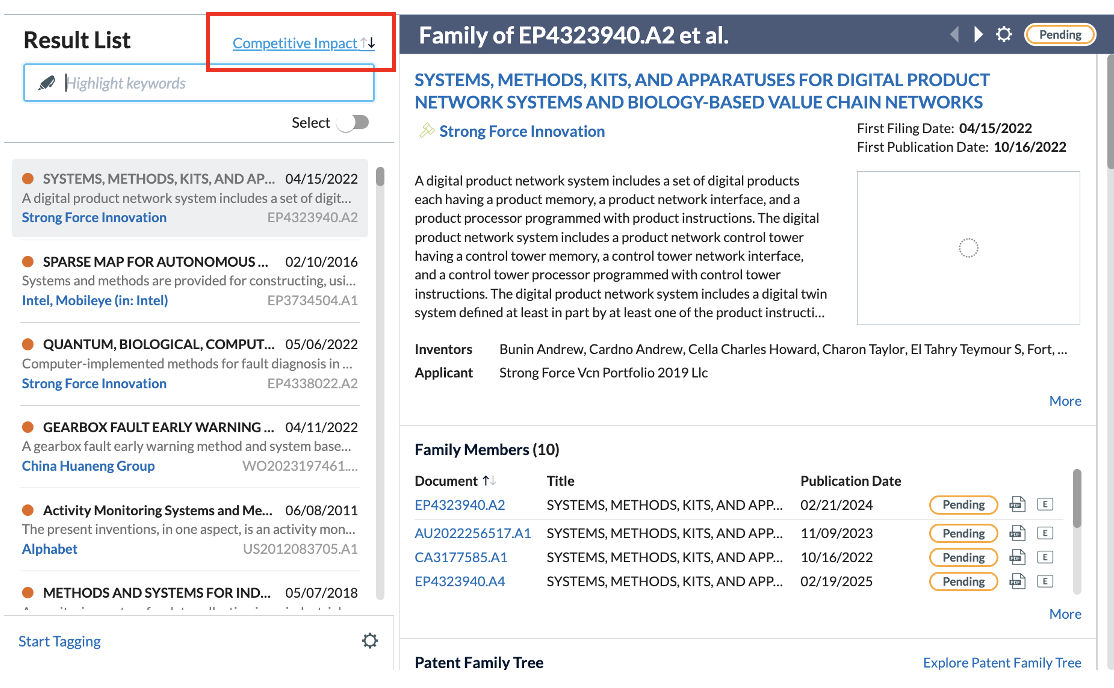The image size is (1114, 688).
Task: Expand More under the Applicant details
Action: [x=1065, y=401]
